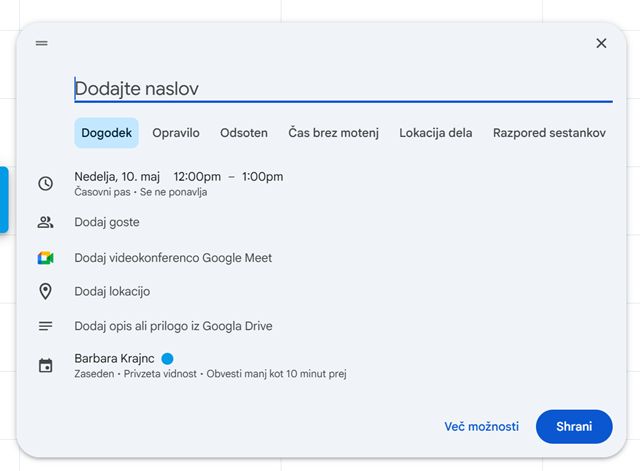
Task: Focus the Dodajte naslov title field
Action: (343, 89)
